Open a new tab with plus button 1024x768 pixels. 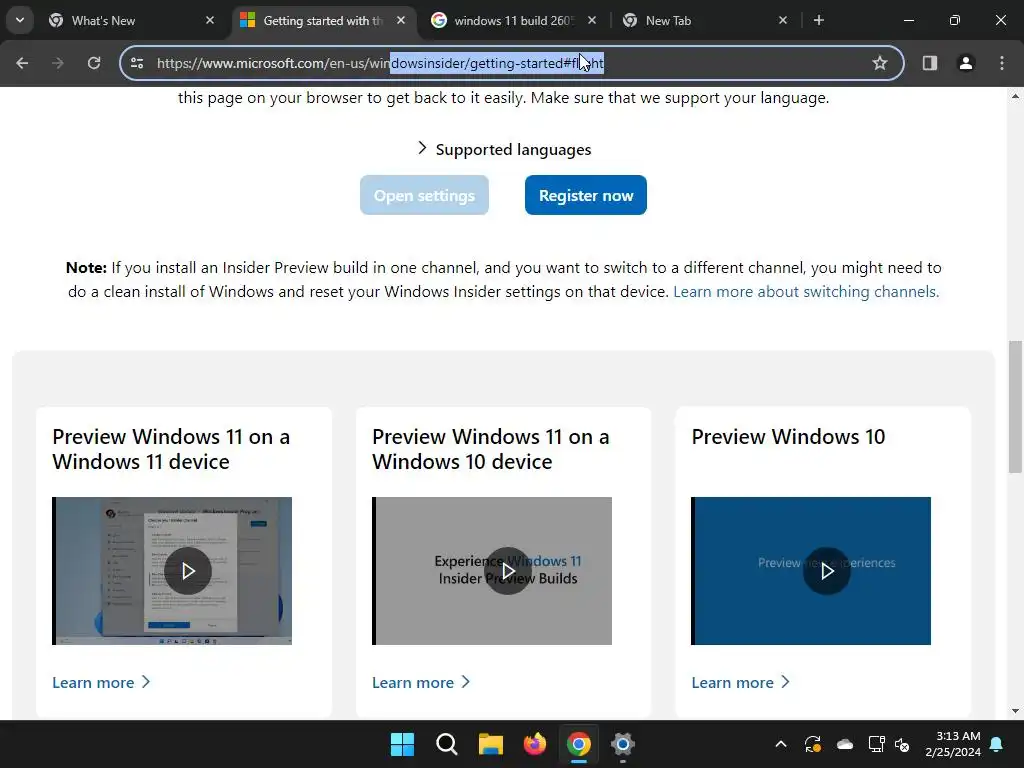pyautogui.click(x=819, y=21)
